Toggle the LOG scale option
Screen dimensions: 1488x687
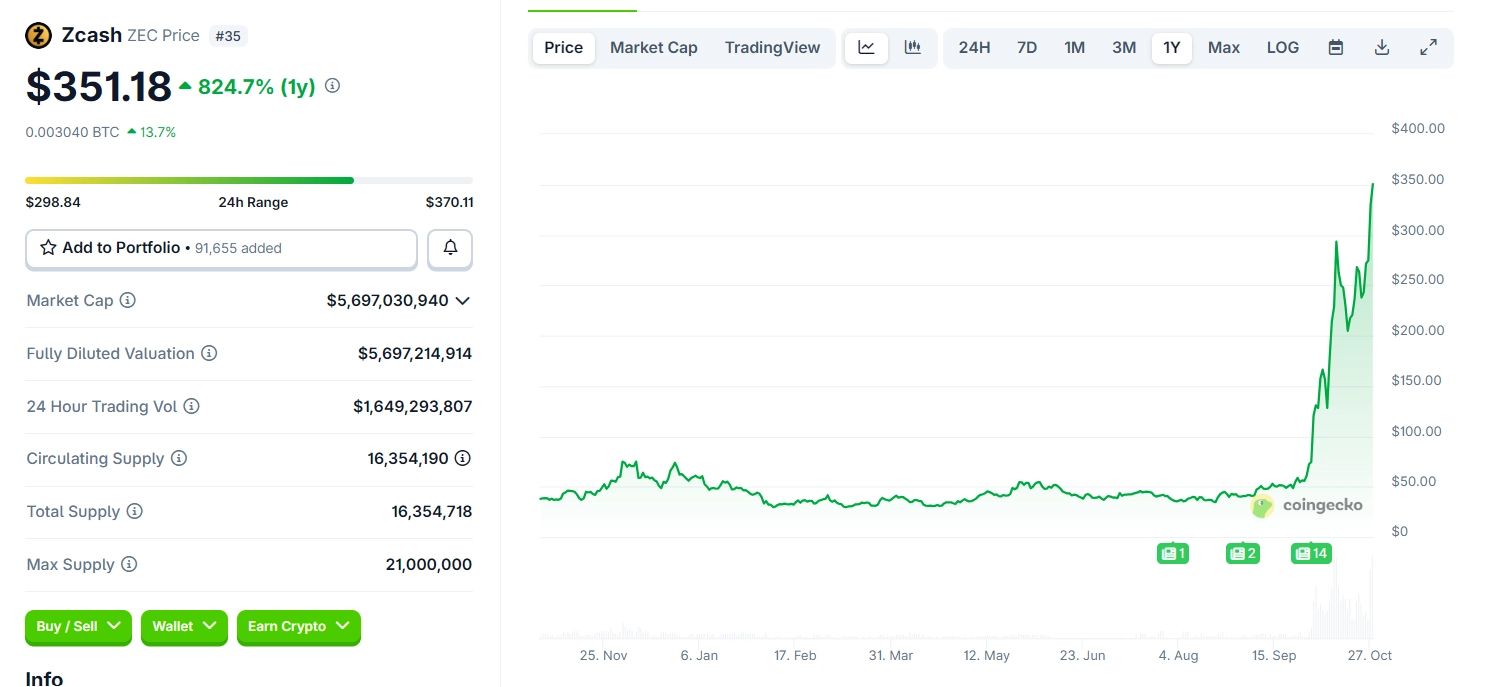click(1282, 48)
